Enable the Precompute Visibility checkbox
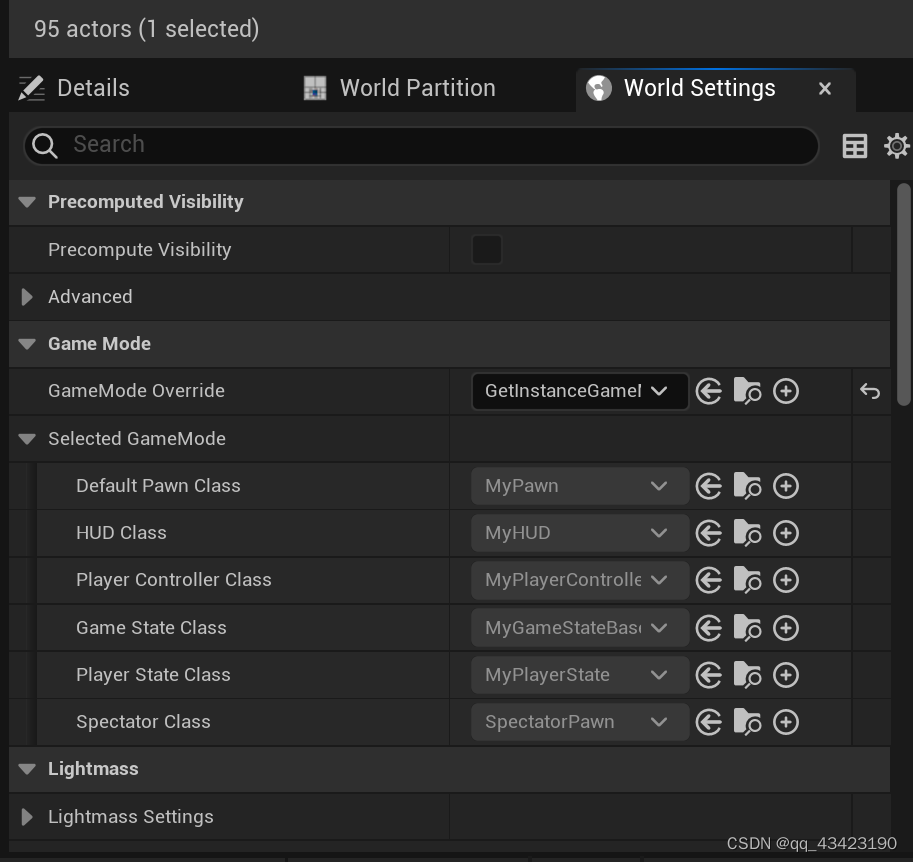Screen dimensions: 913x862 click(487, 250)
